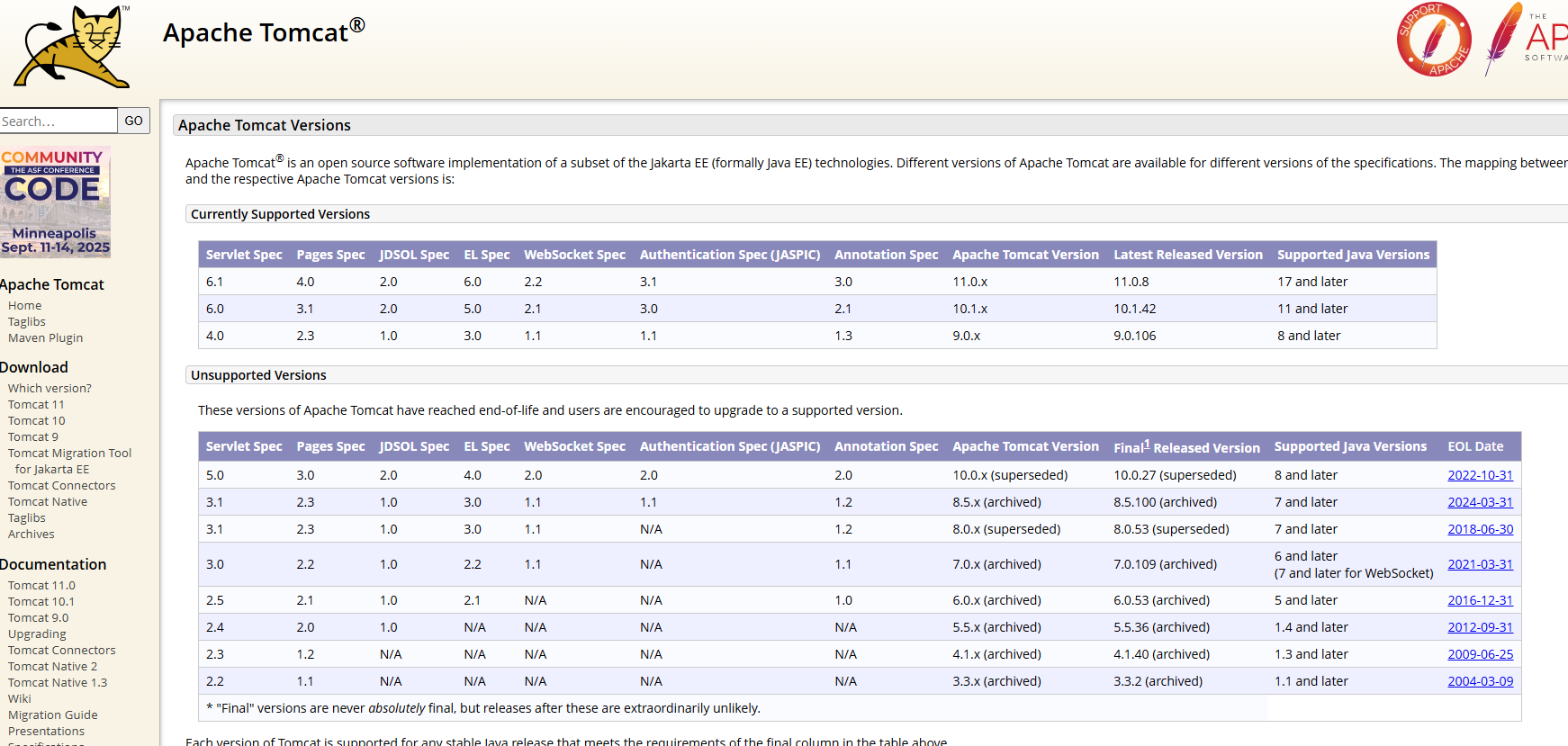Click the Currently Supported Versions heading
Image resolution: width=1568 pixels, height=746 pixels.
click(280, 214)
